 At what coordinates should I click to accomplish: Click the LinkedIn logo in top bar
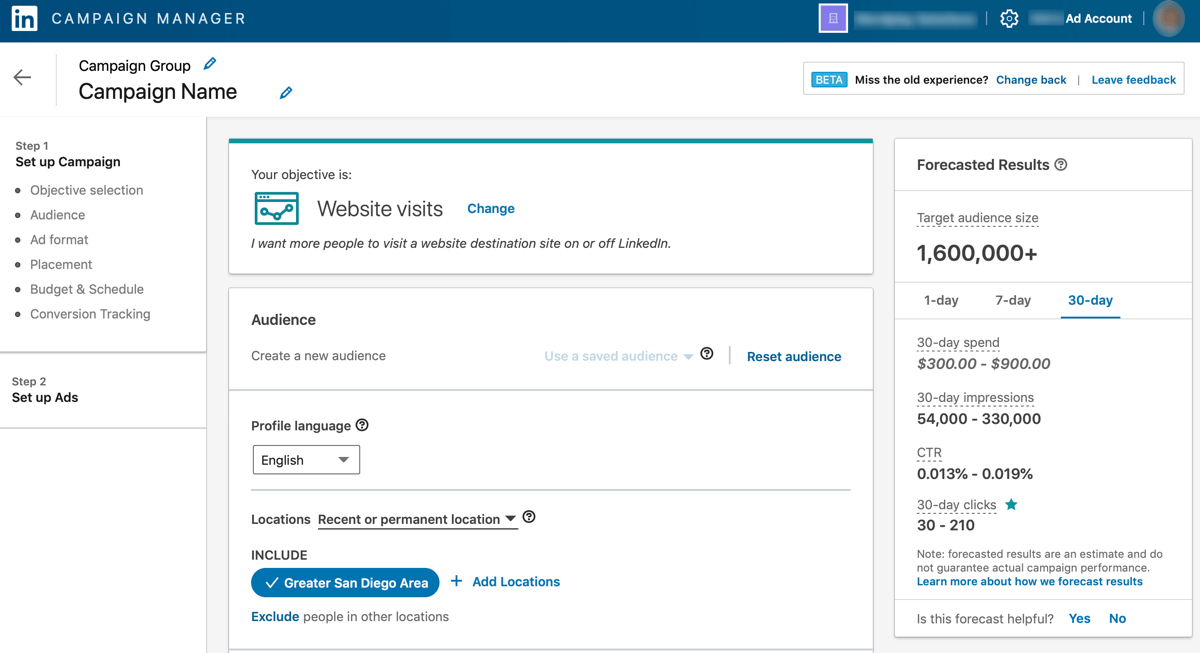pos(24,17)
